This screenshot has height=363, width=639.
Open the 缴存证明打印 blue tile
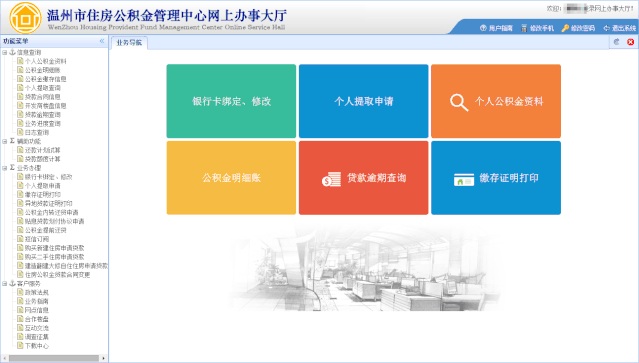(x=496, y=178)
